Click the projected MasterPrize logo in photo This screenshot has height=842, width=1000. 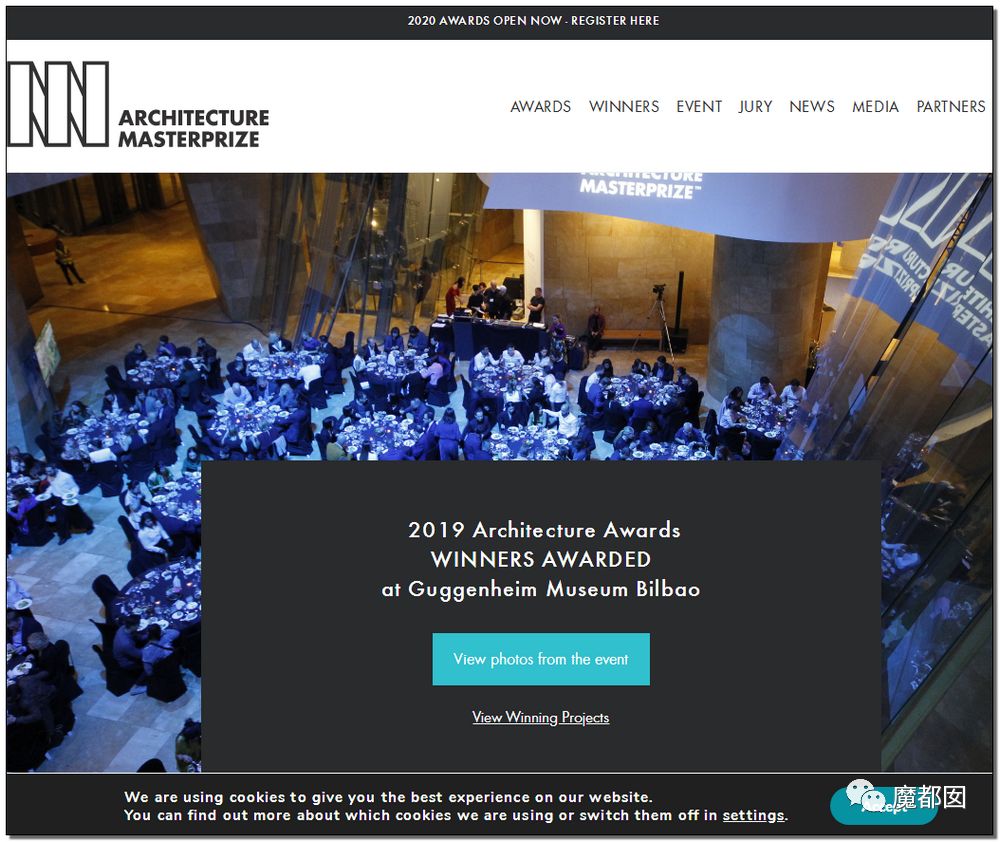(x=640, y=184)
